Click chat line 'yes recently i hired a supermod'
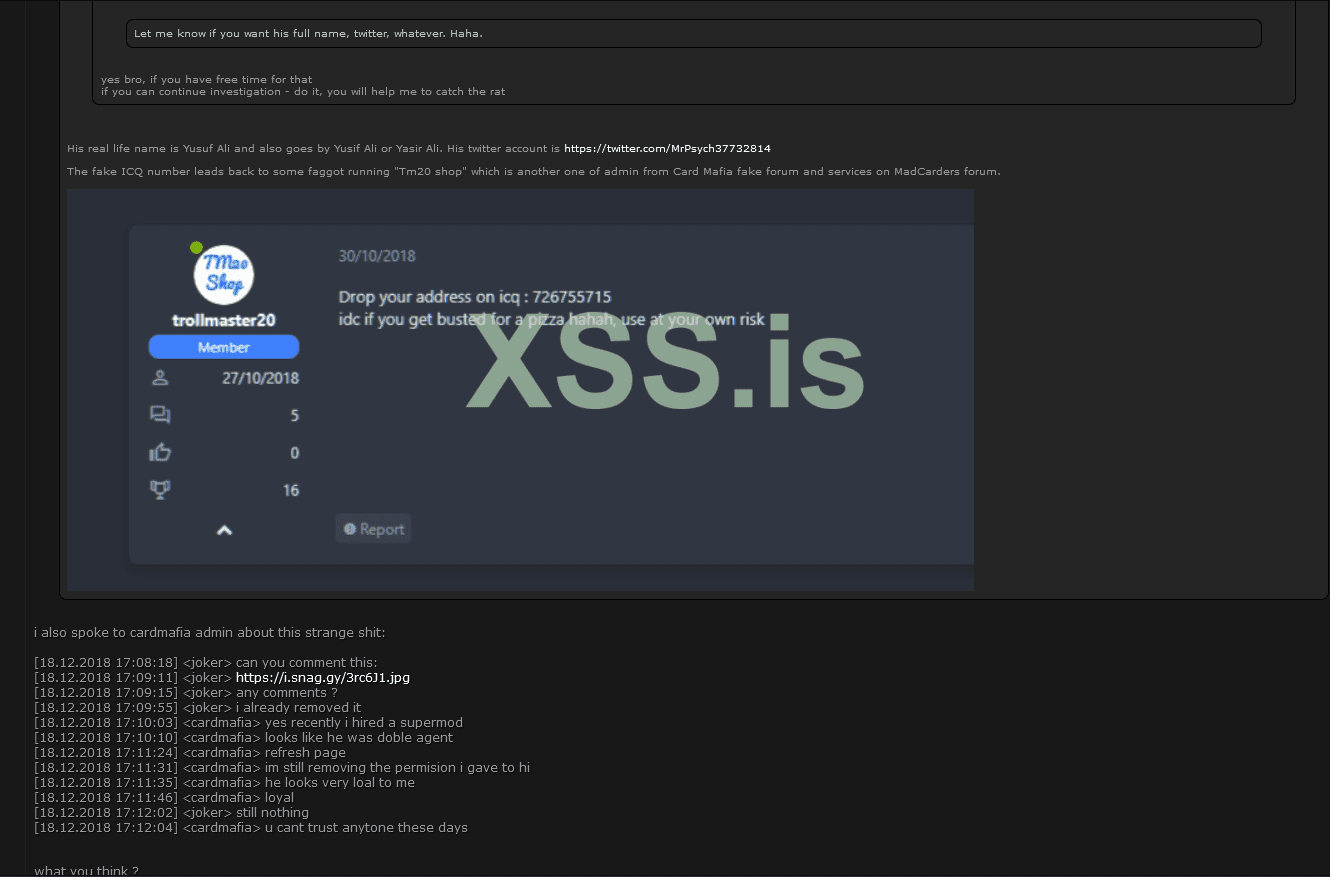The width and height of the screenshot is (1330, 877). point(249,723)
